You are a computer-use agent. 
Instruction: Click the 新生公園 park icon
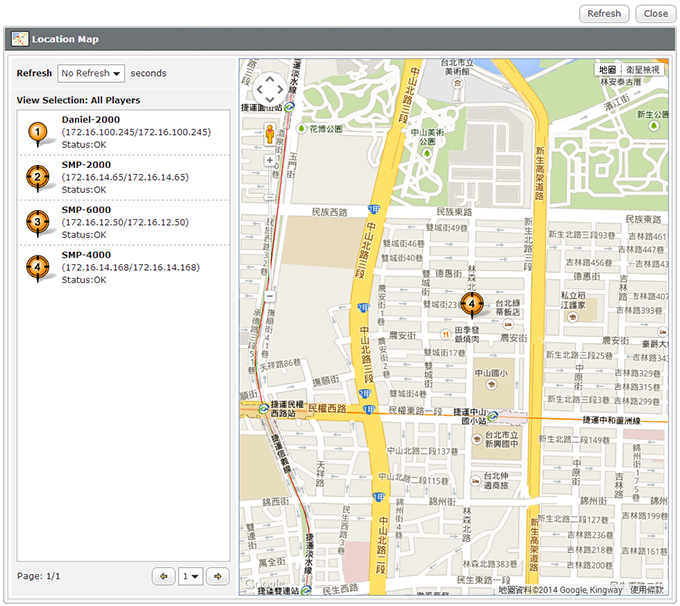(654, 126)
